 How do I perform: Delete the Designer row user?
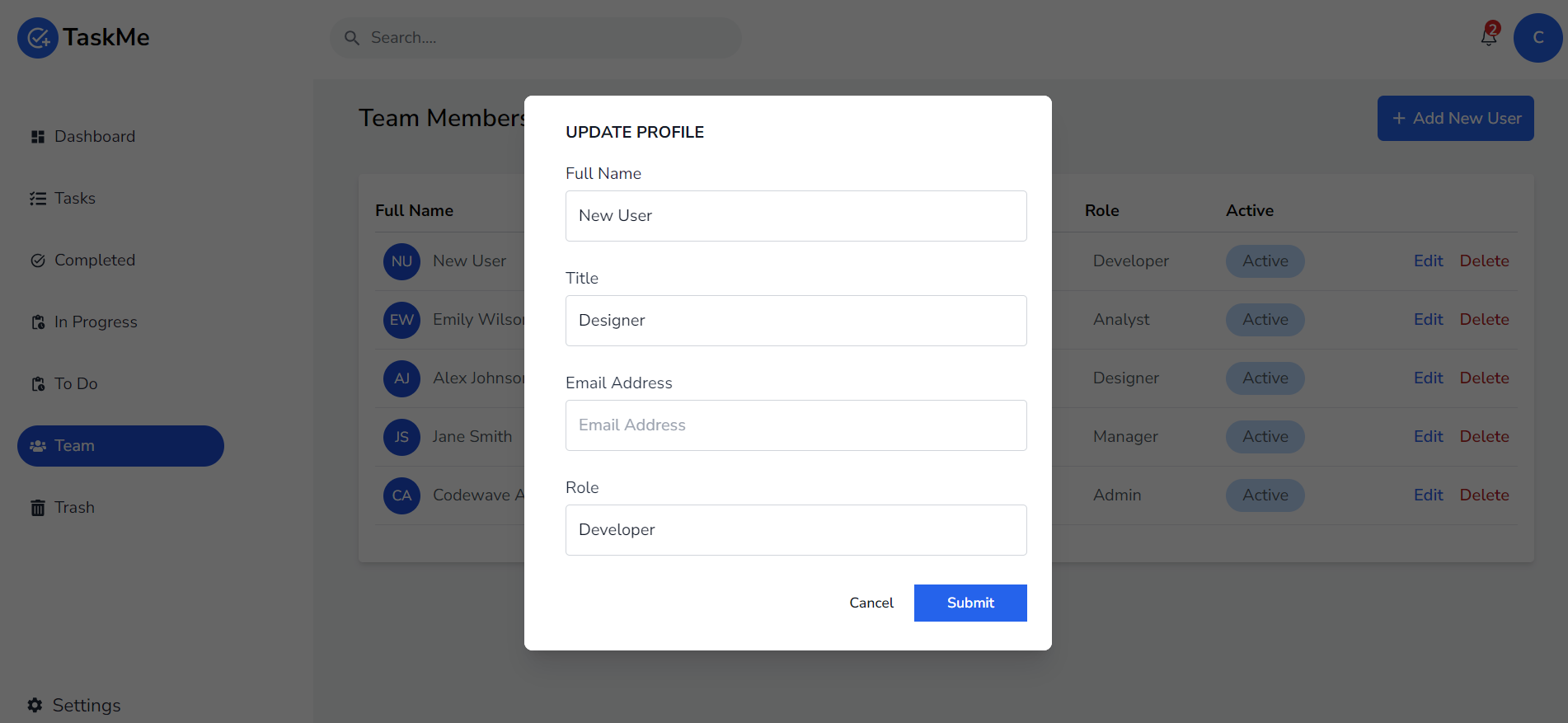pyautogui.click(x=1484, y=378)
